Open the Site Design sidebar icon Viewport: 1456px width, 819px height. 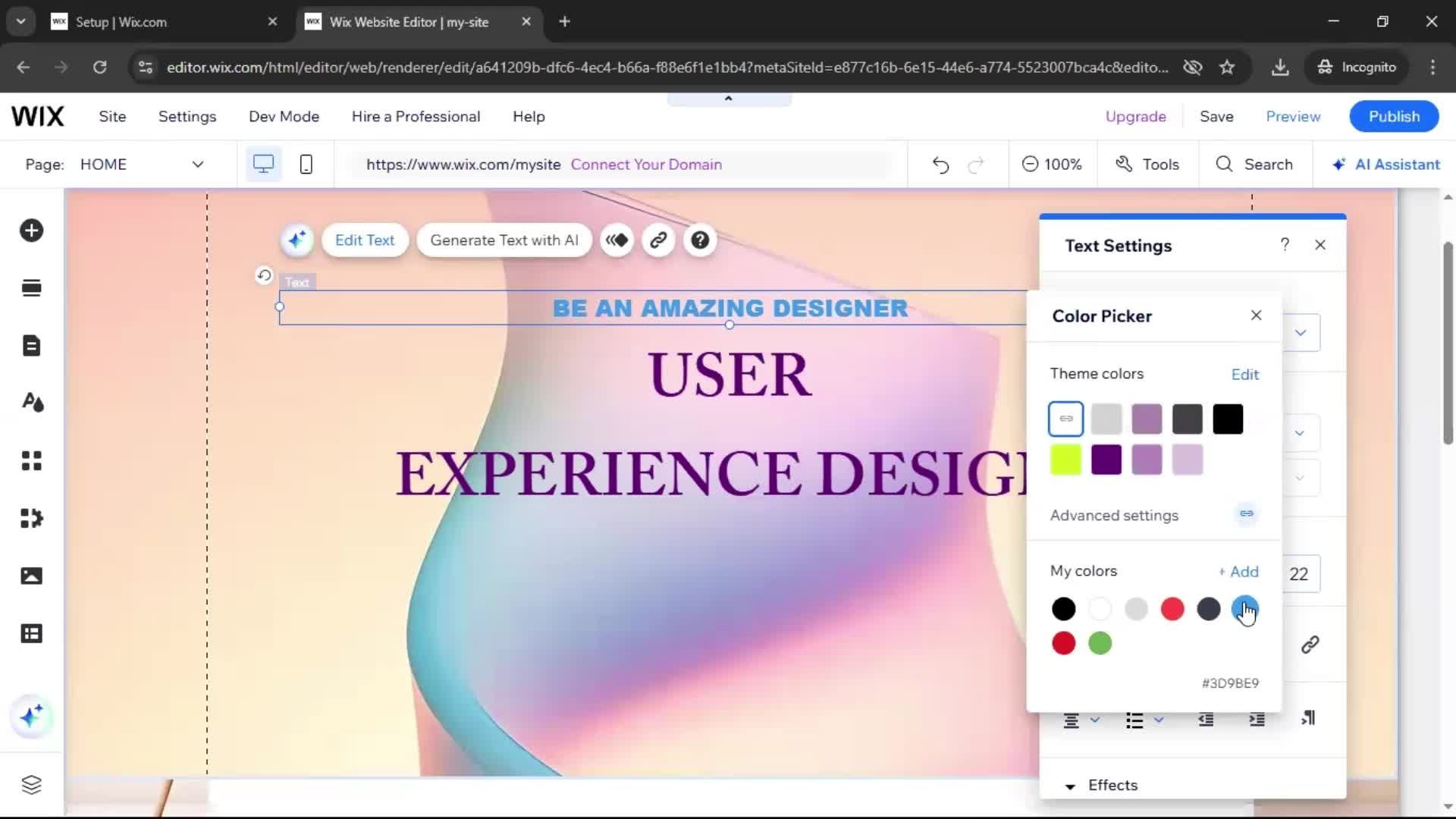33,402
